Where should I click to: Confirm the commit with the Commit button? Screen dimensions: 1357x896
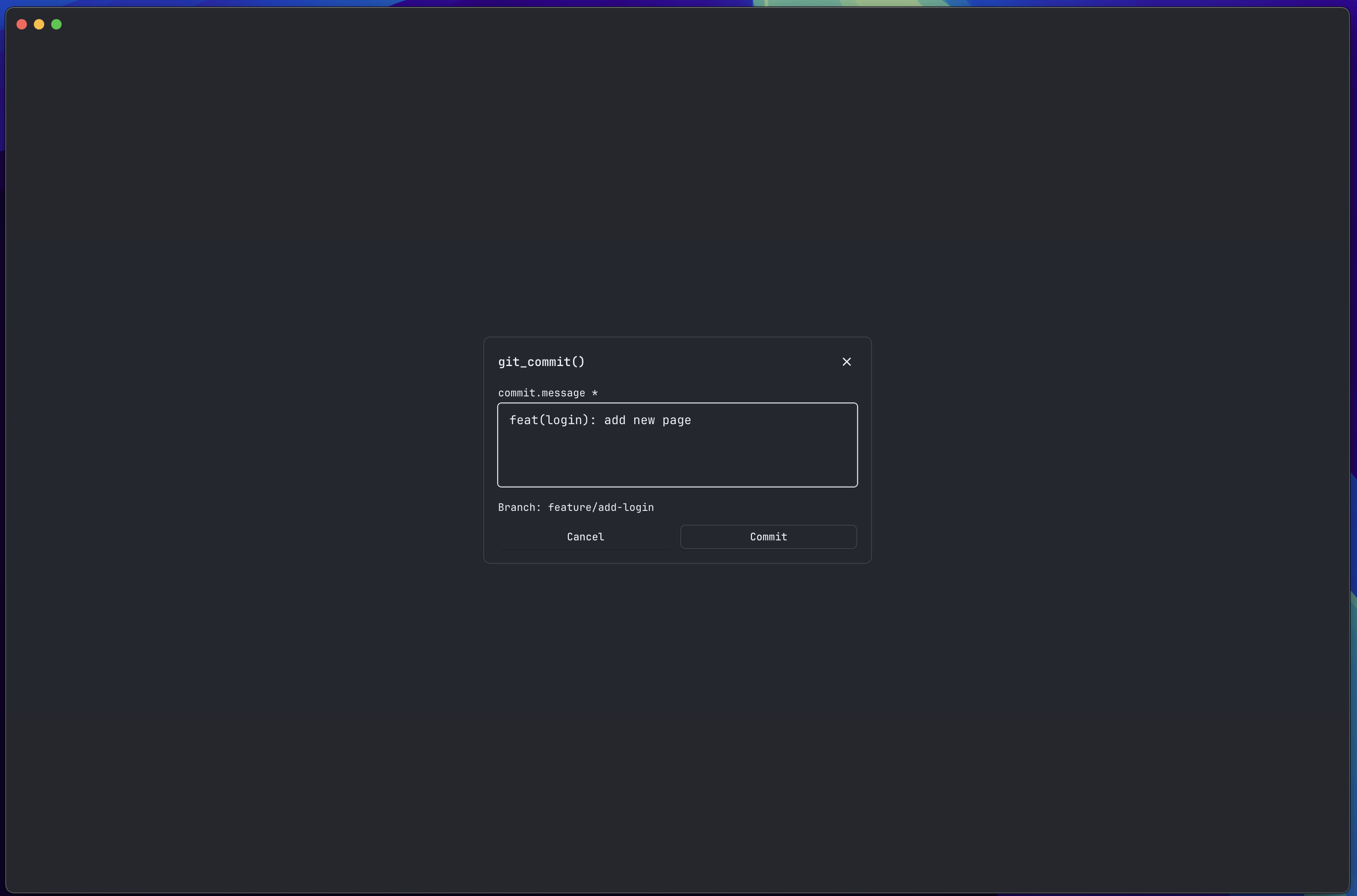click(x=768, y=536)
